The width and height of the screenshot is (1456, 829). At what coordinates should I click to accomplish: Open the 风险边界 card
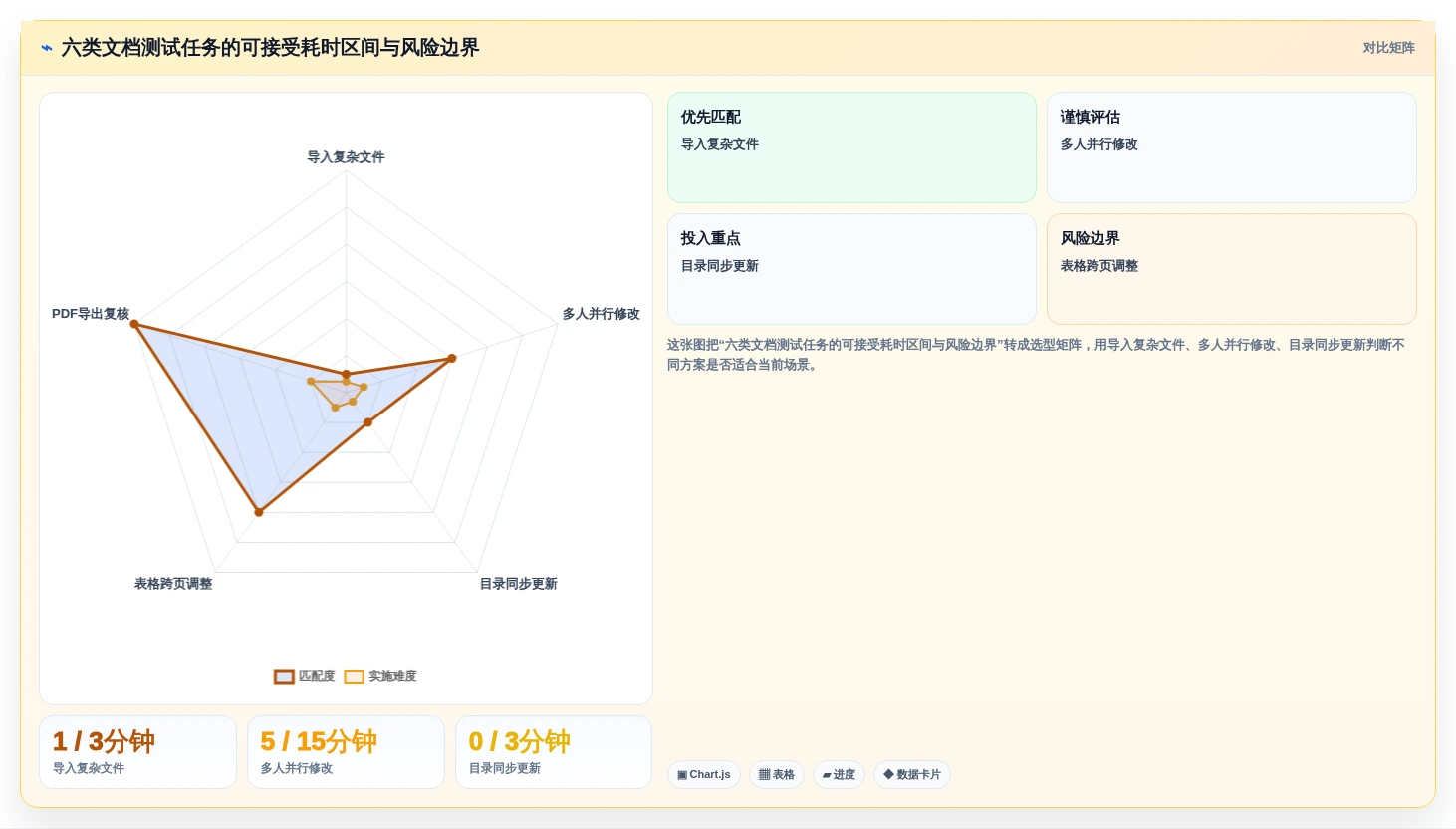point(1231,269)
